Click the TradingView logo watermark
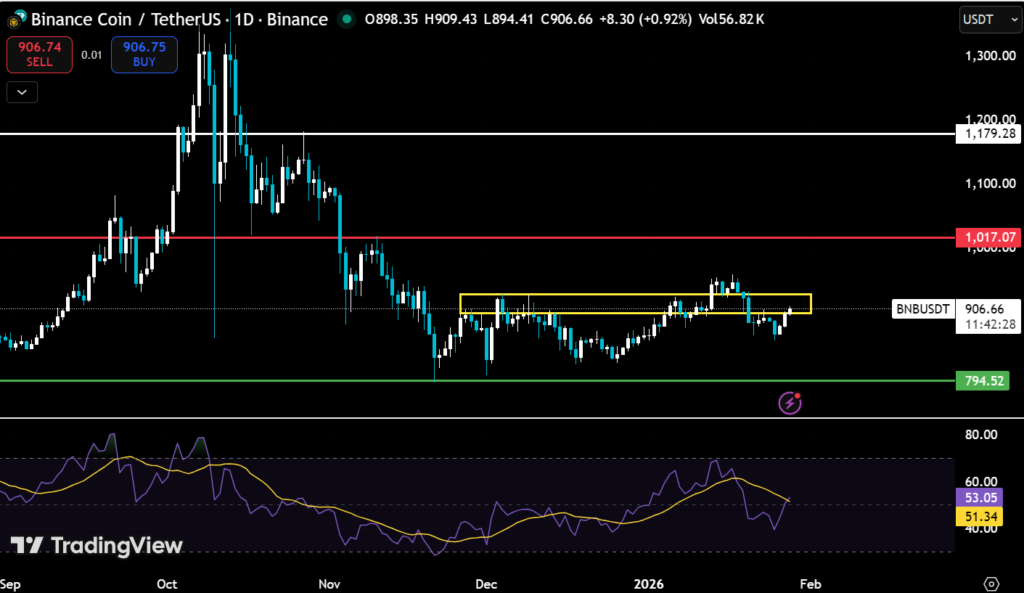This screenshot has height=593, width=1024. [97, 547]
